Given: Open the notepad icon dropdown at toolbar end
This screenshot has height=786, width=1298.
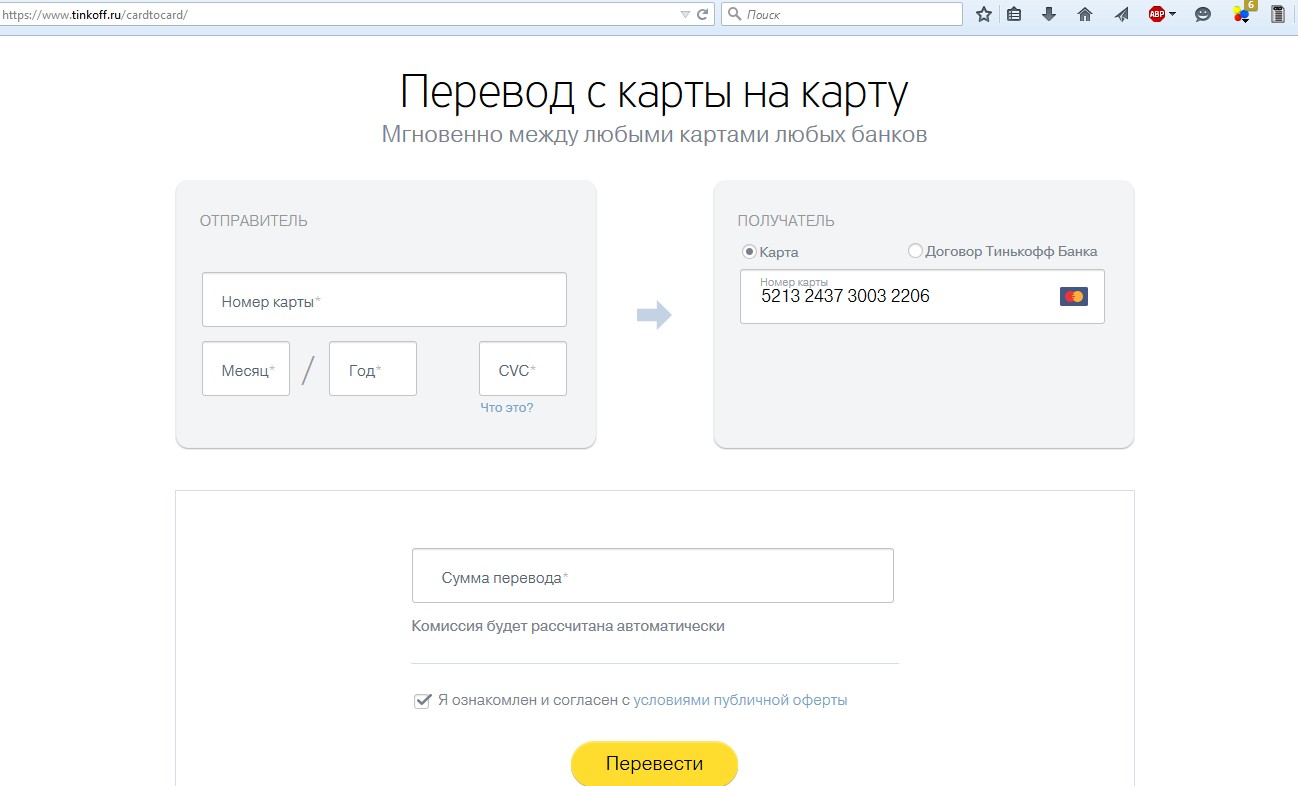Looking at the screenshot, I should tap(1277, 14).
